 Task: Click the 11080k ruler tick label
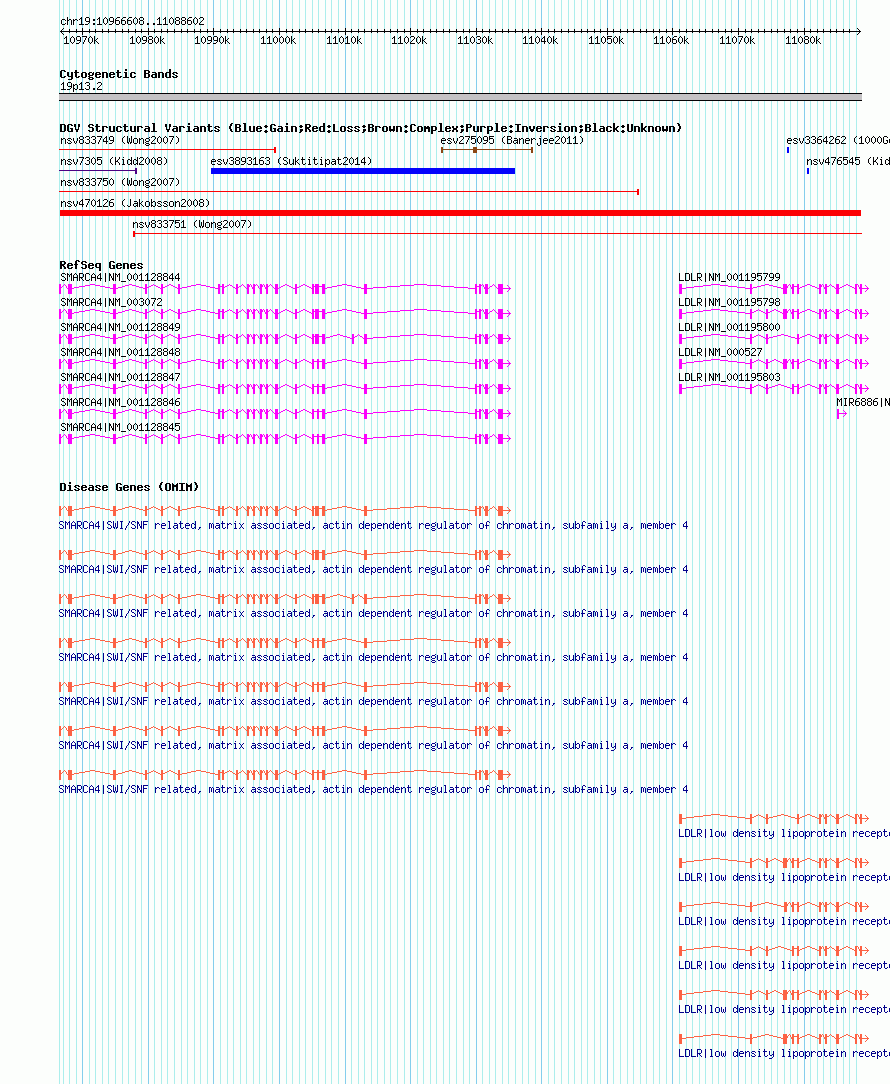pos(803,41)
